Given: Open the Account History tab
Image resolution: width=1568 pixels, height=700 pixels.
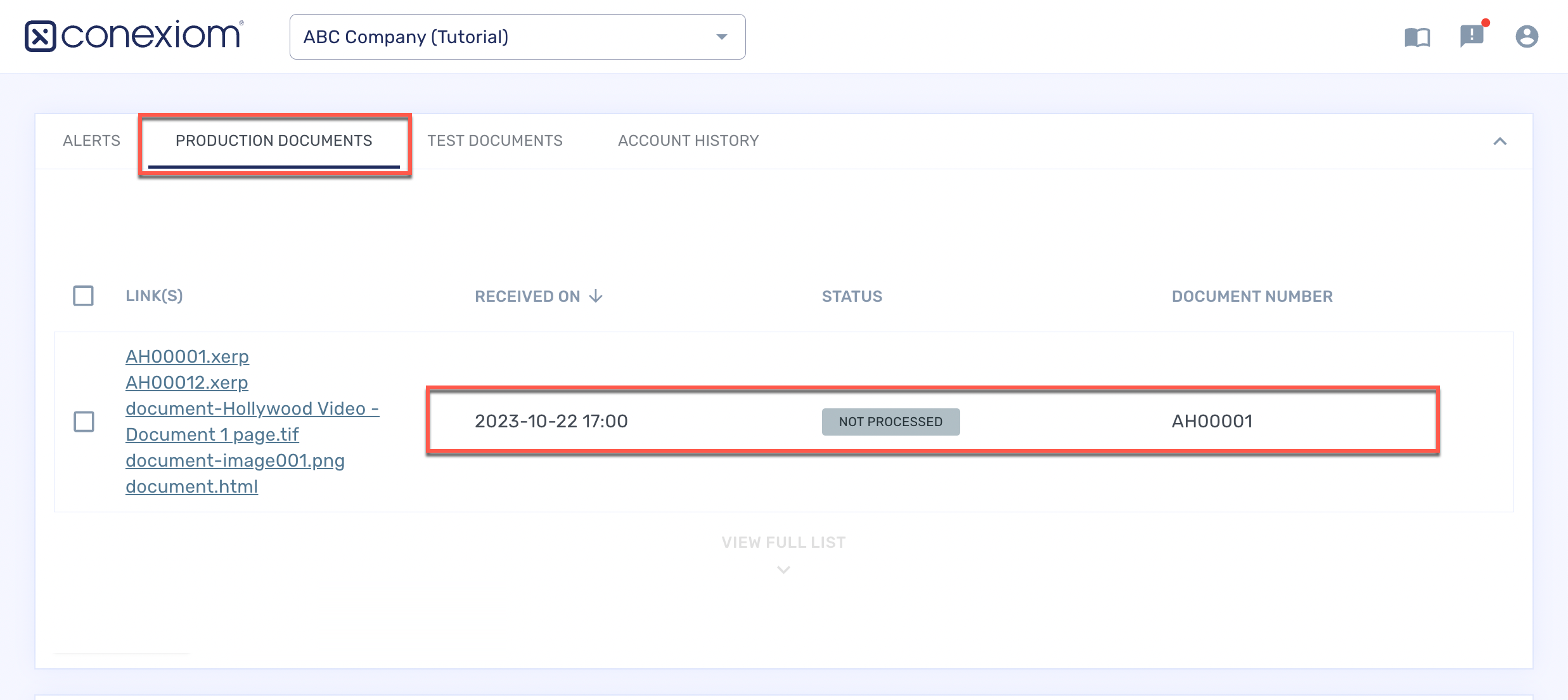Looking at the screenshot, I should 688,141.
